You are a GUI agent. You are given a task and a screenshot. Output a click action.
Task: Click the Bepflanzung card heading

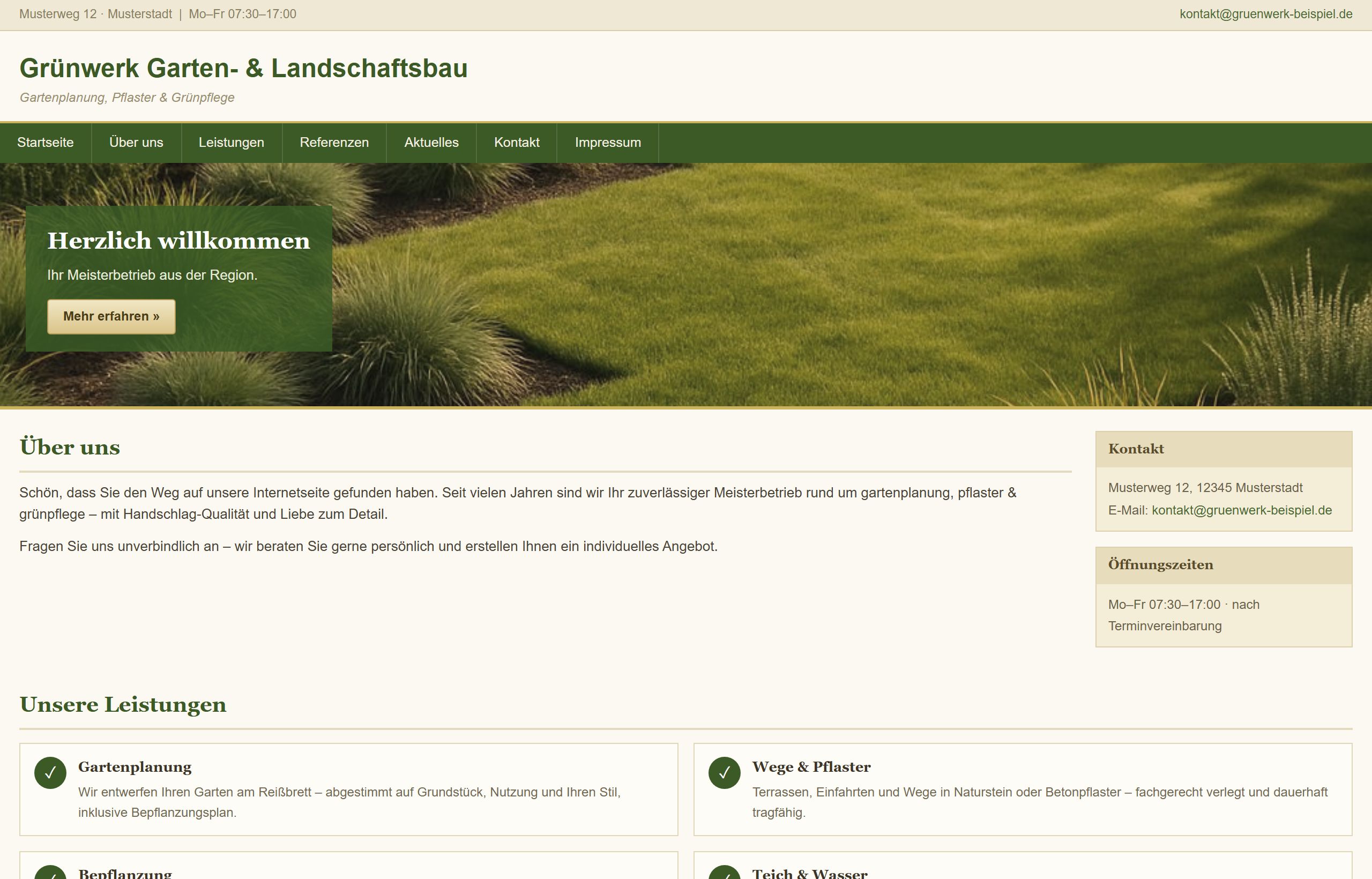tap(125, 873)
